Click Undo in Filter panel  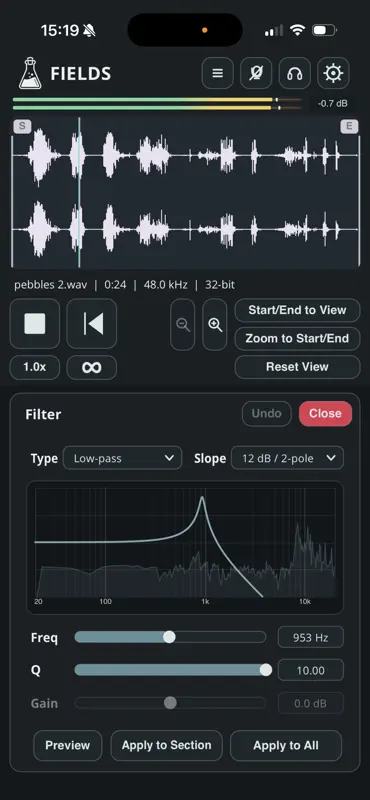click(266, 414)
